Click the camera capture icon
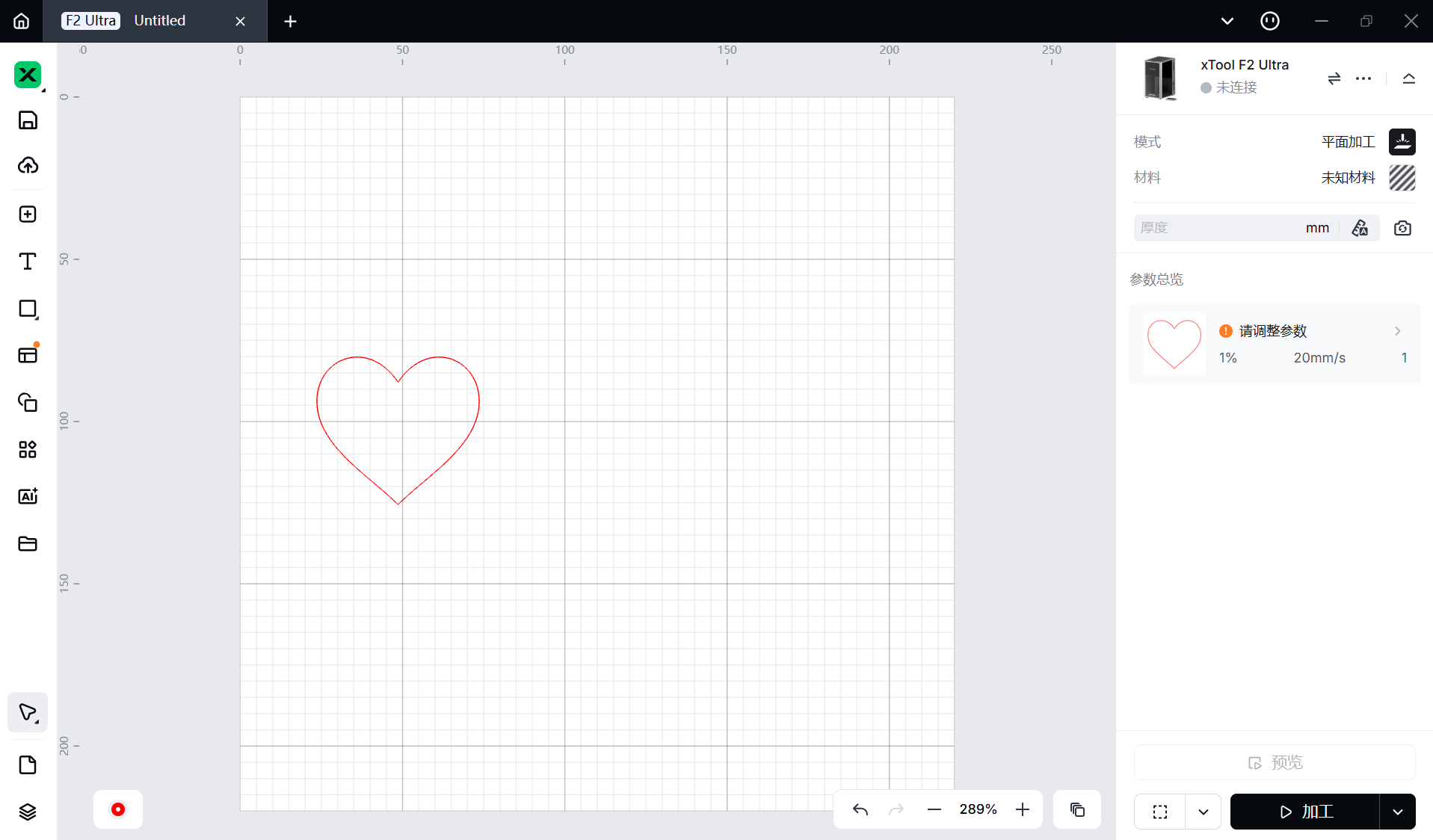This screenshot has width=1433, height=840. [1402, 228]
